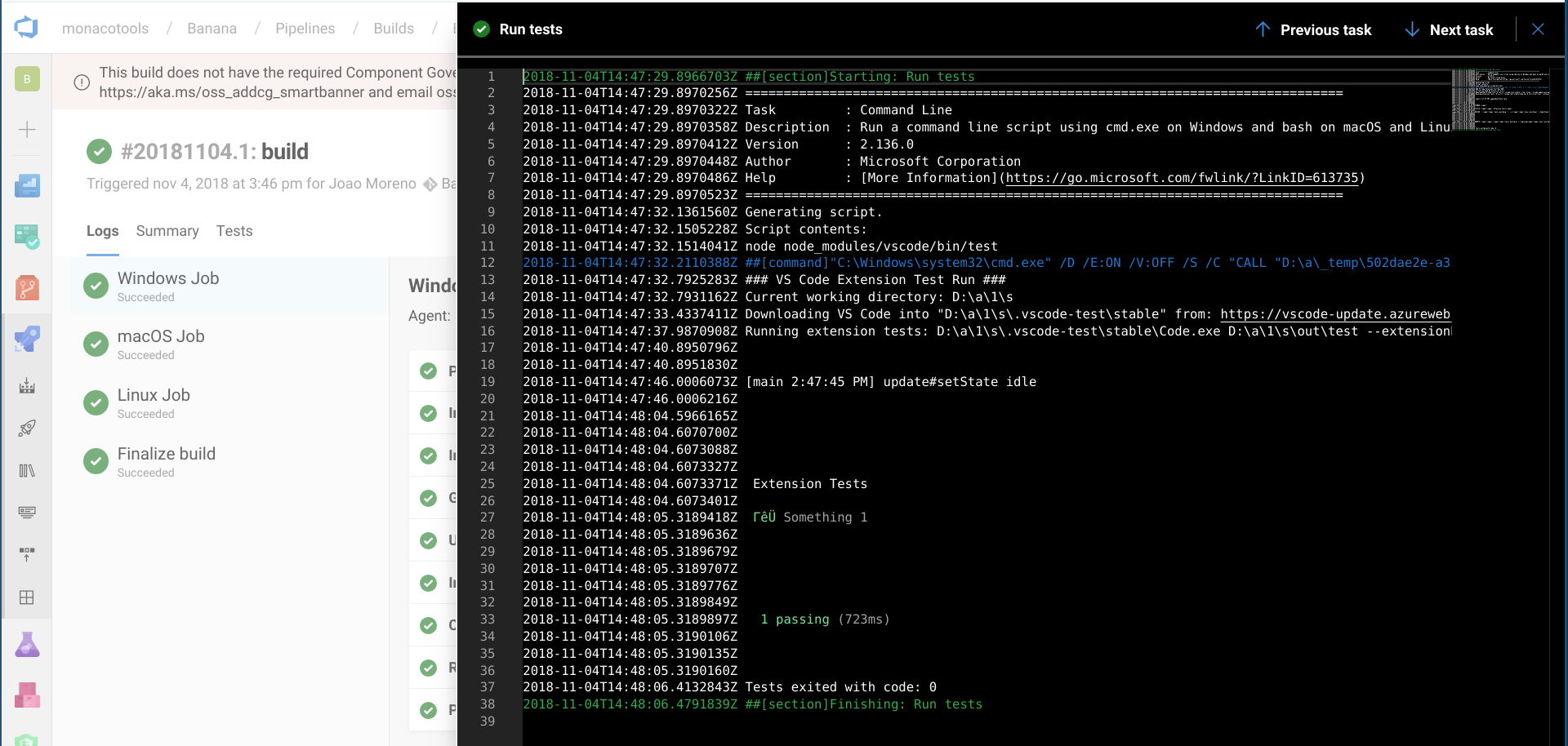The image size is (1568, 746).
Task: Open the Artifacts package icon
Action: [27, 695]
